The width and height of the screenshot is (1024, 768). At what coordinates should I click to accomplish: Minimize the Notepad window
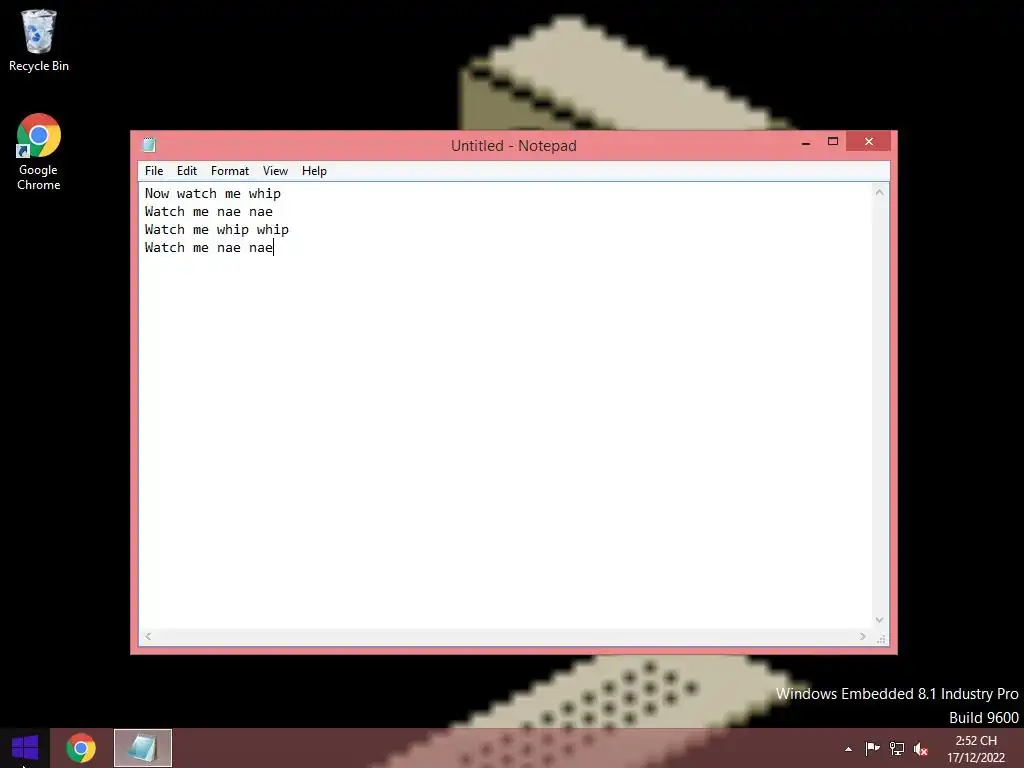click(806, 142)
